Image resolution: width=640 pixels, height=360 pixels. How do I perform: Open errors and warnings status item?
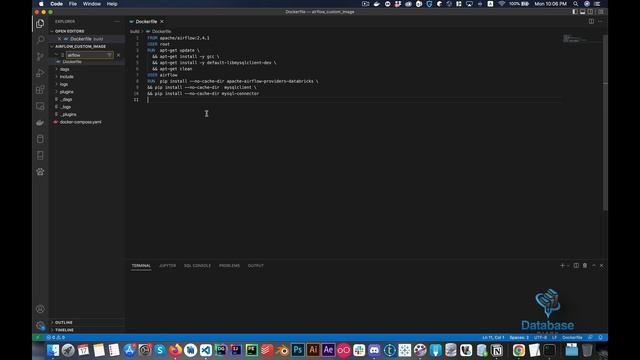coord(56,338)
